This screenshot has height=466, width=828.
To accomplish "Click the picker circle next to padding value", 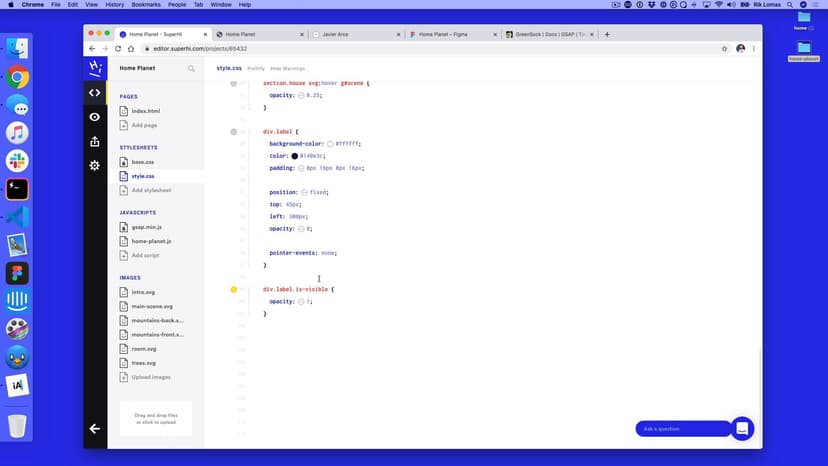I will [300, 168].
